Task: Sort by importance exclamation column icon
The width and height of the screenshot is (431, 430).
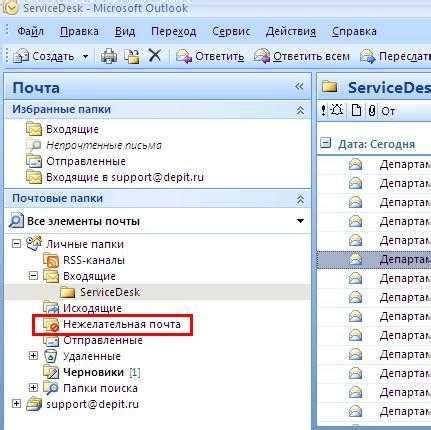Action: pos(323,110)
